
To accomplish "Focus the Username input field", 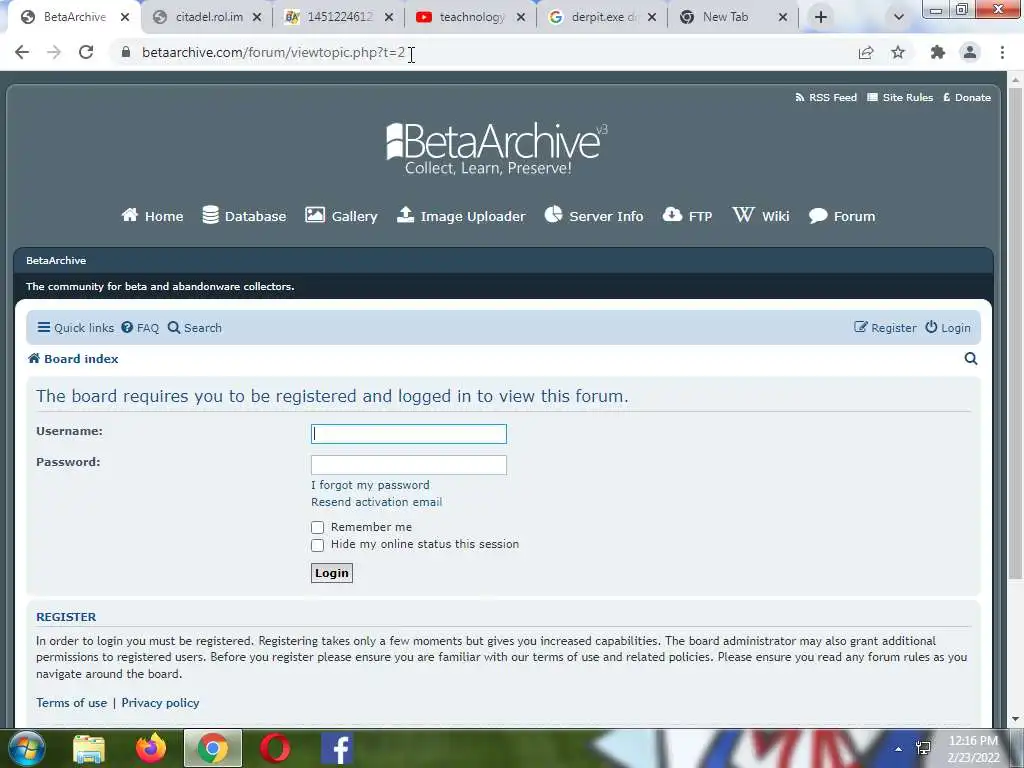I will tap(409, 434).
